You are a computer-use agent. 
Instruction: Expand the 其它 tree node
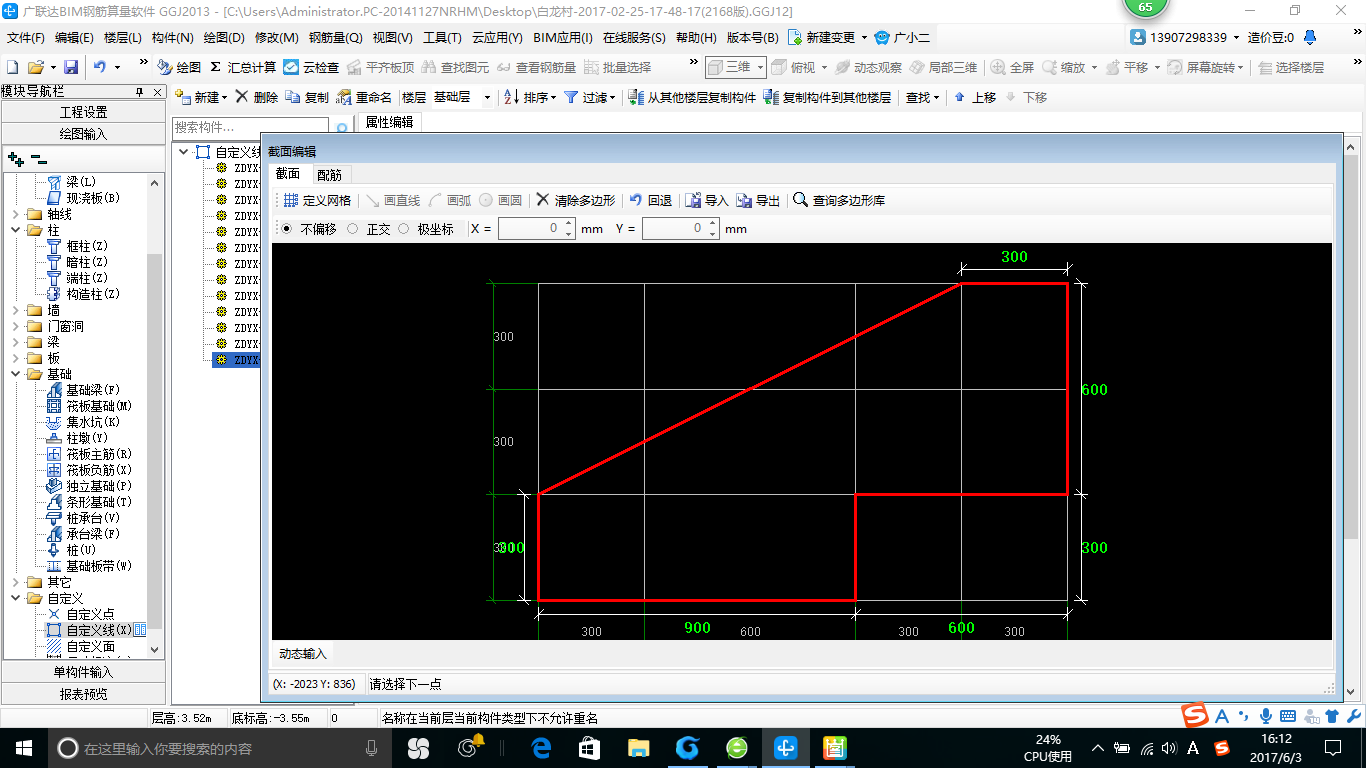tap(17, 582)
